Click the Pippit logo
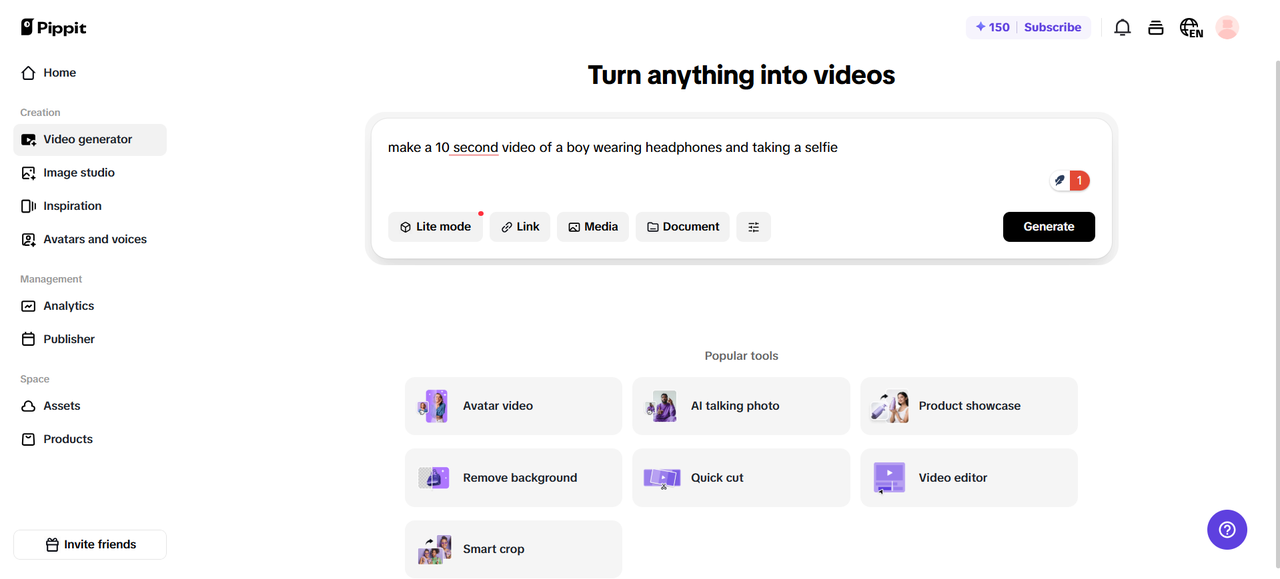The height and width of the screenshot is (579, 1280). pos(54,28)
